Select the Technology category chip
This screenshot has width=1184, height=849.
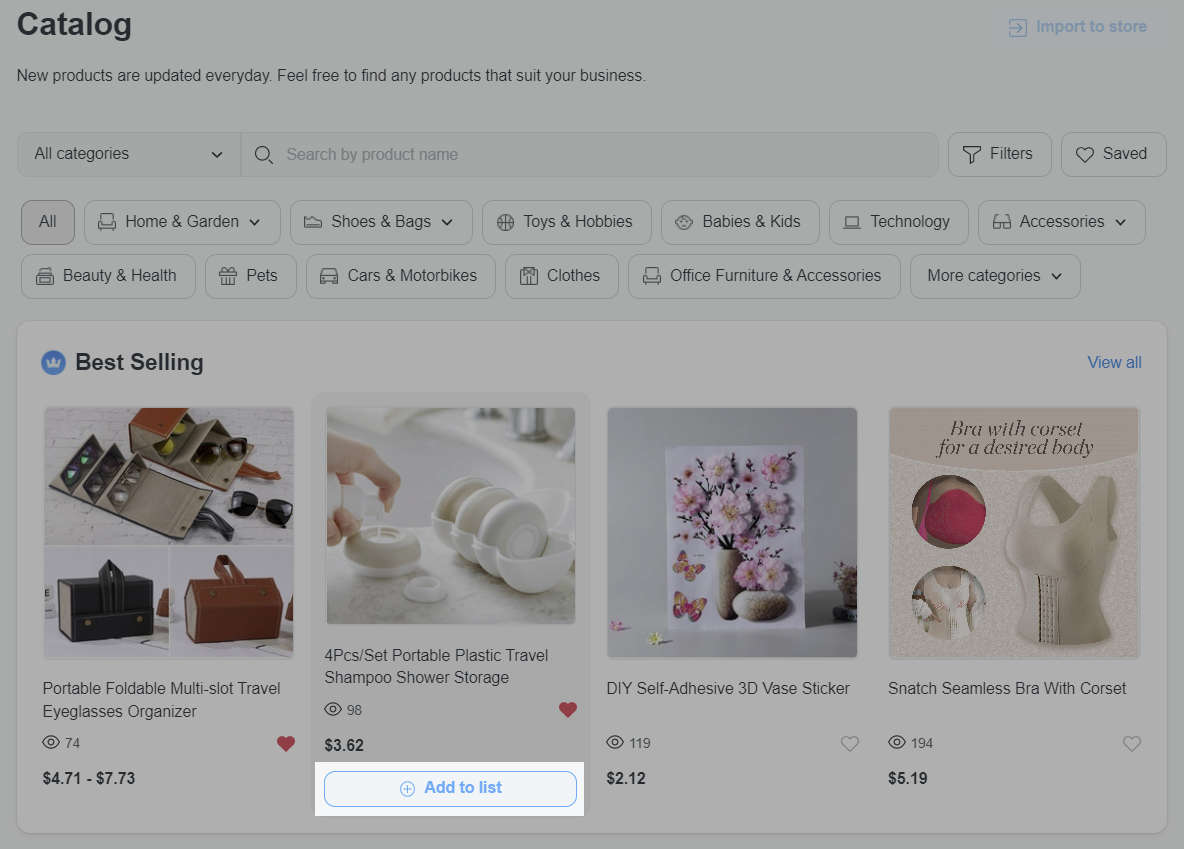[x=897, y=222]
